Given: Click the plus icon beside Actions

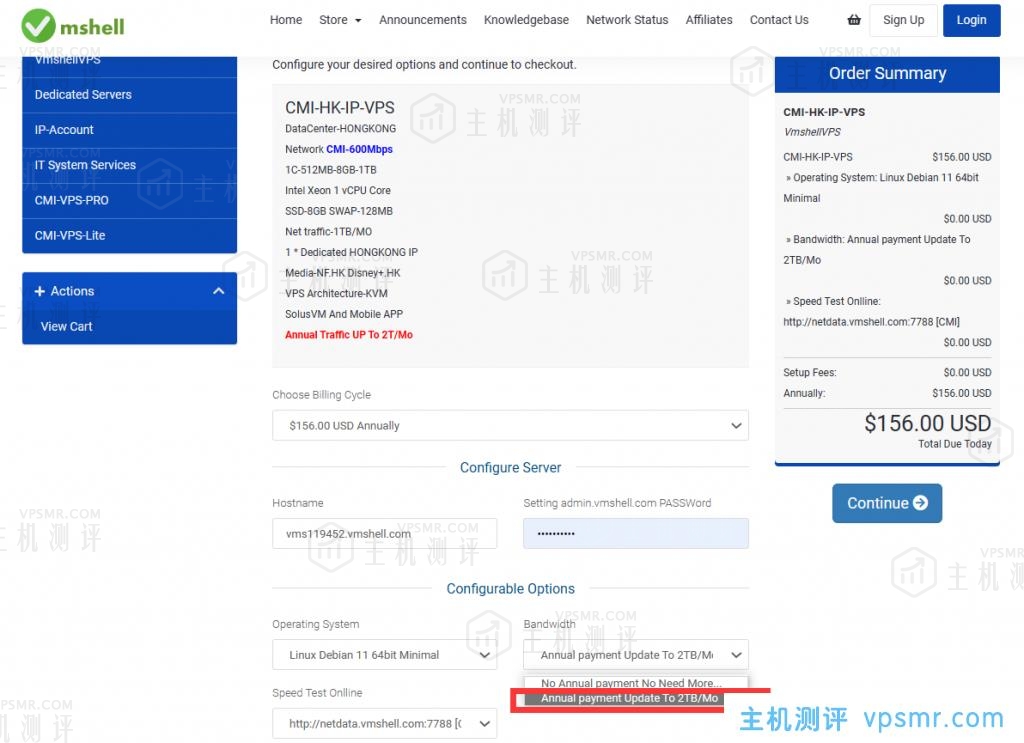Looking at the screenshot, I should tap(40, 291).
